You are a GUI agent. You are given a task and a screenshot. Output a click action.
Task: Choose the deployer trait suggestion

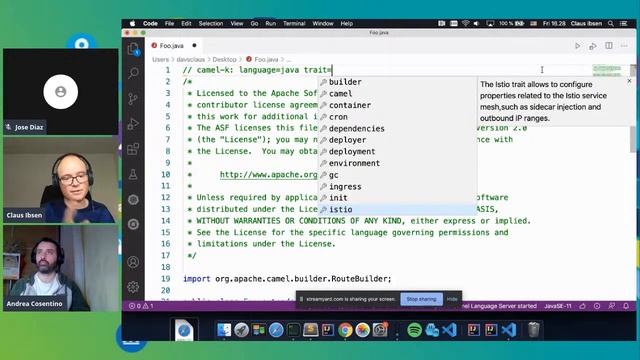(x=397, y=140)
